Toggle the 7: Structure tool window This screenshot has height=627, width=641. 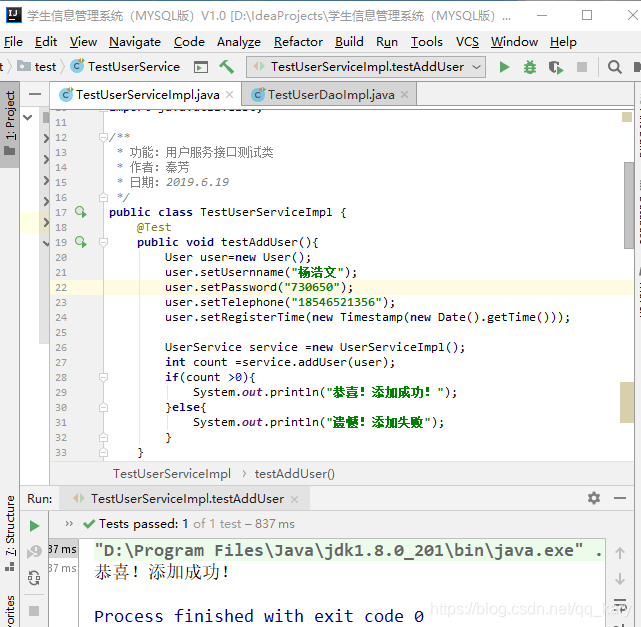9,533
